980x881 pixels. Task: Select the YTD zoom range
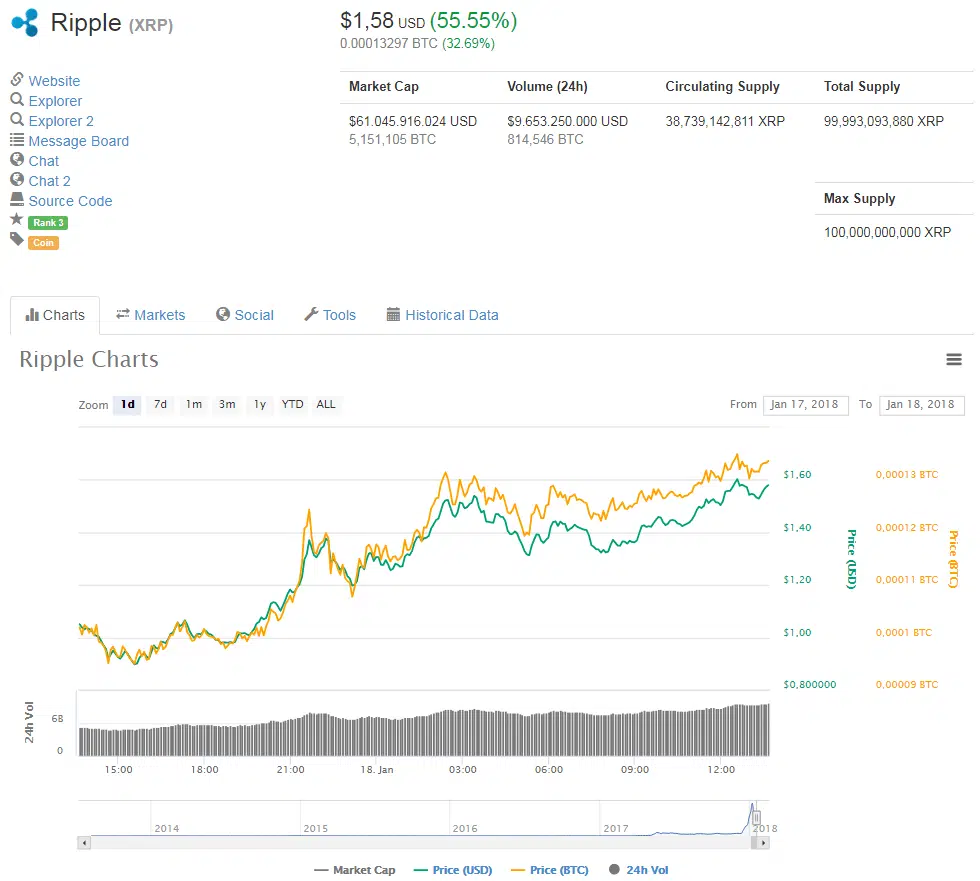point(292,404)
